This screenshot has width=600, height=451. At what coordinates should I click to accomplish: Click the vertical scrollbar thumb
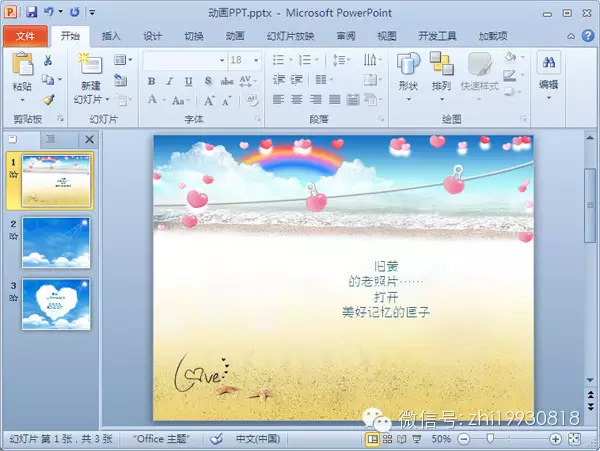click(590, 205)
